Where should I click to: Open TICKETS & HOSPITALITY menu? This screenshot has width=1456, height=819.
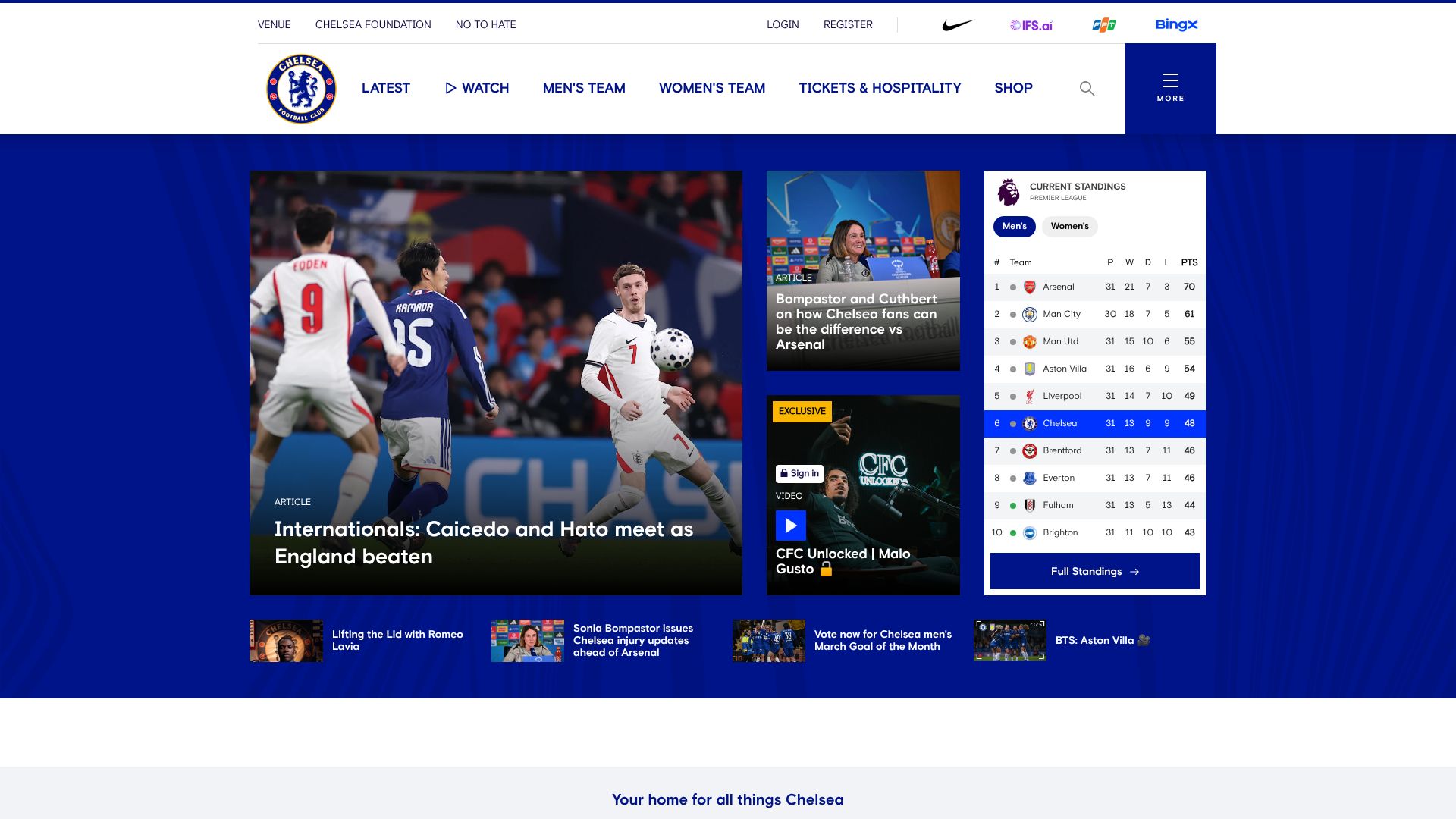880,88
